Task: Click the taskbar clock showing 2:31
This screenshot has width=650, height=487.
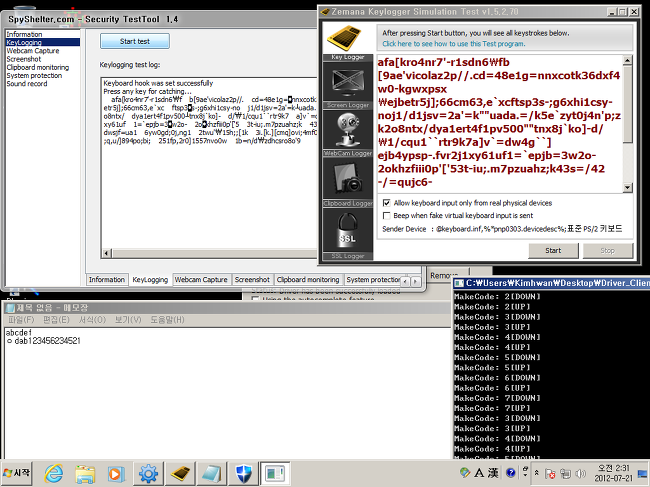Action: 613,473
